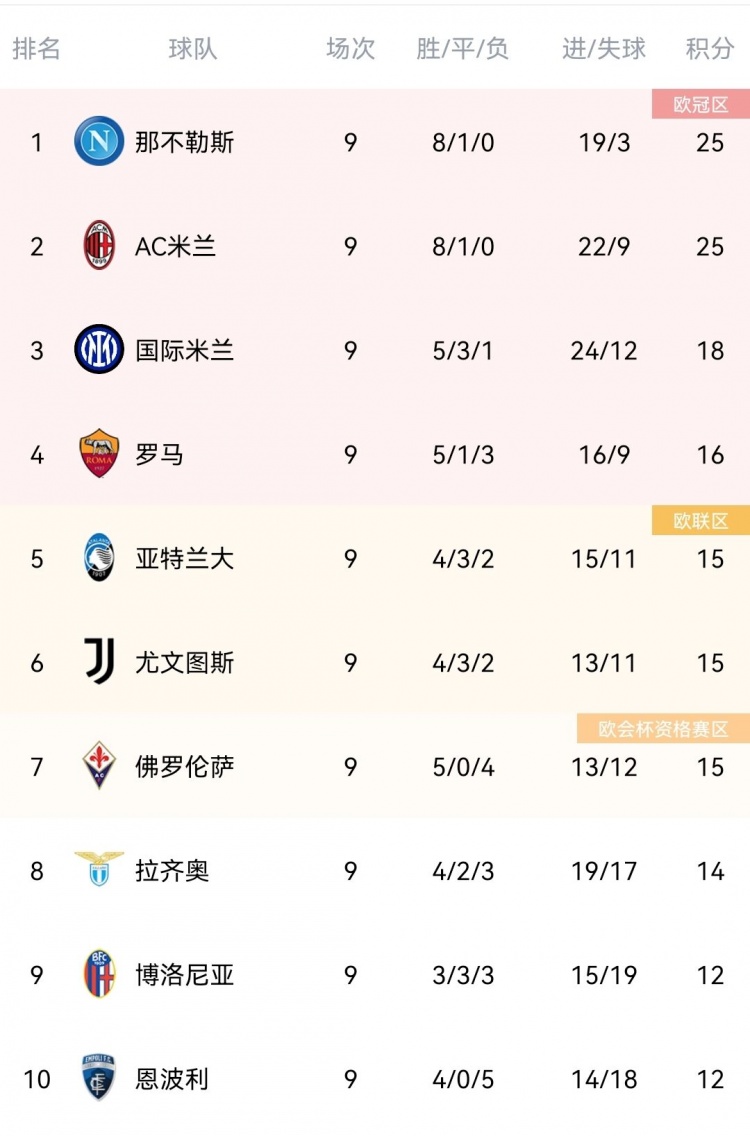
Task: Click the 进/失球 column header
Action: (604, 49)
